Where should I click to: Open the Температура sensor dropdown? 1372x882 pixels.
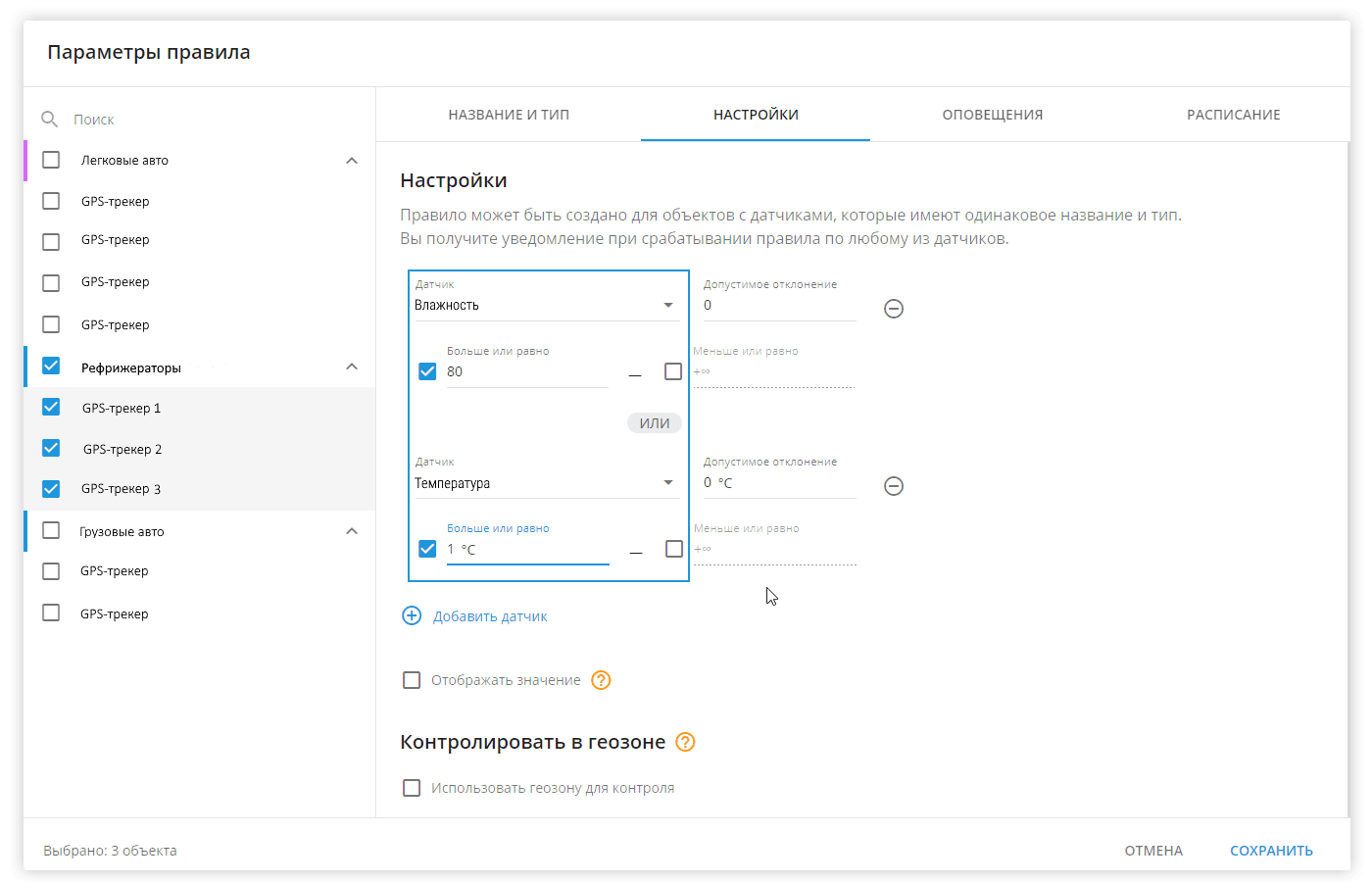[547, 483]
